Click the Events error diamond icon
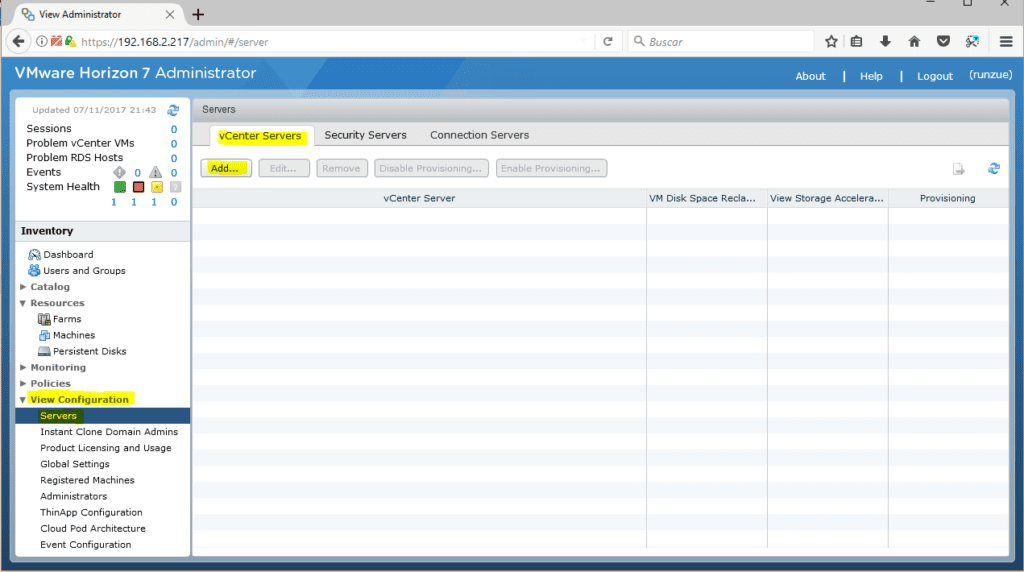Image resolution: width=1024 pixels, height=572 pixels. (120, 172)
